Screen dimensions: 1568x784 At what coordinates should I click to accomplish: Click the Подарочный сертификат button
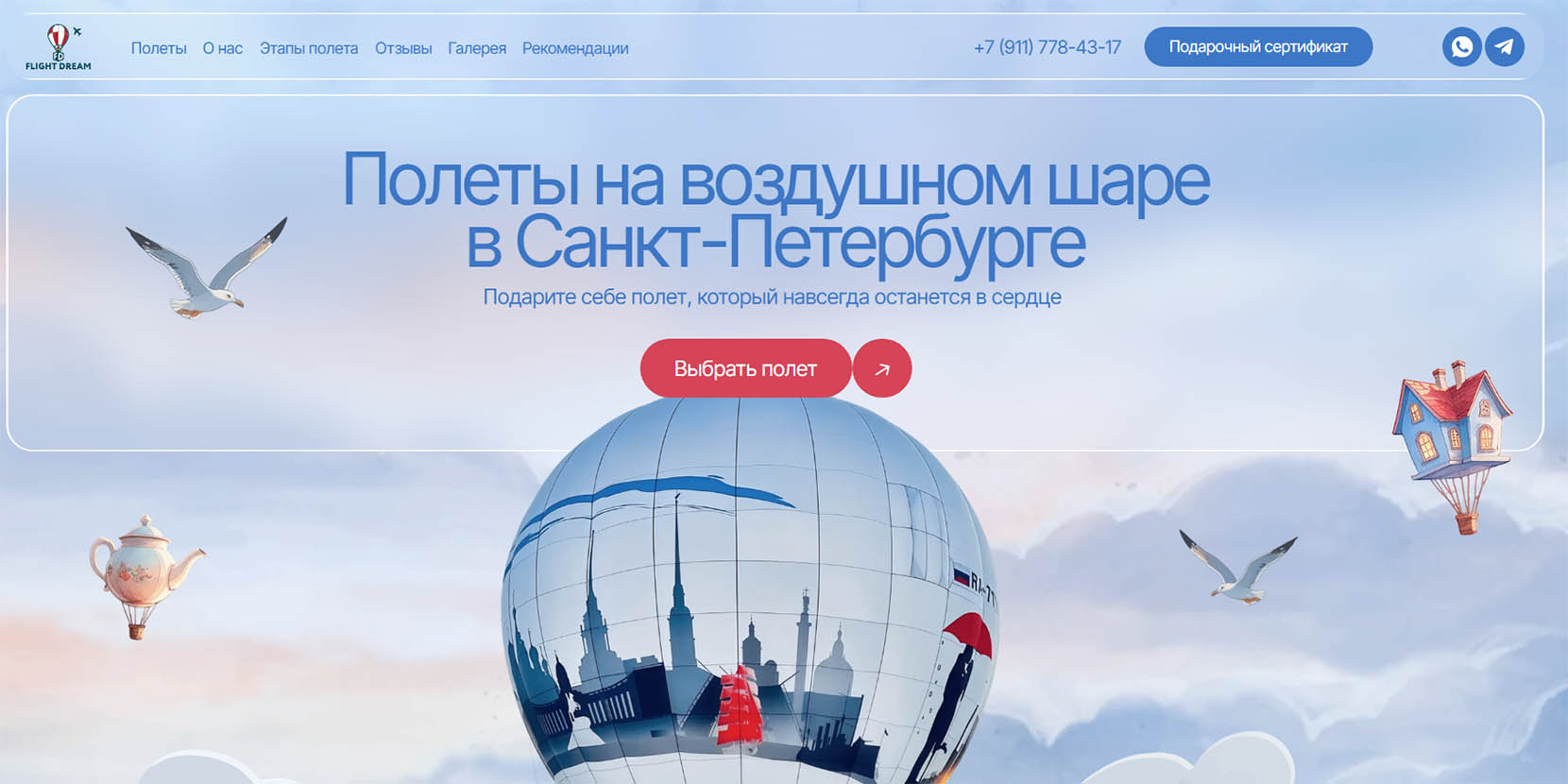[x=1258, y=47]
